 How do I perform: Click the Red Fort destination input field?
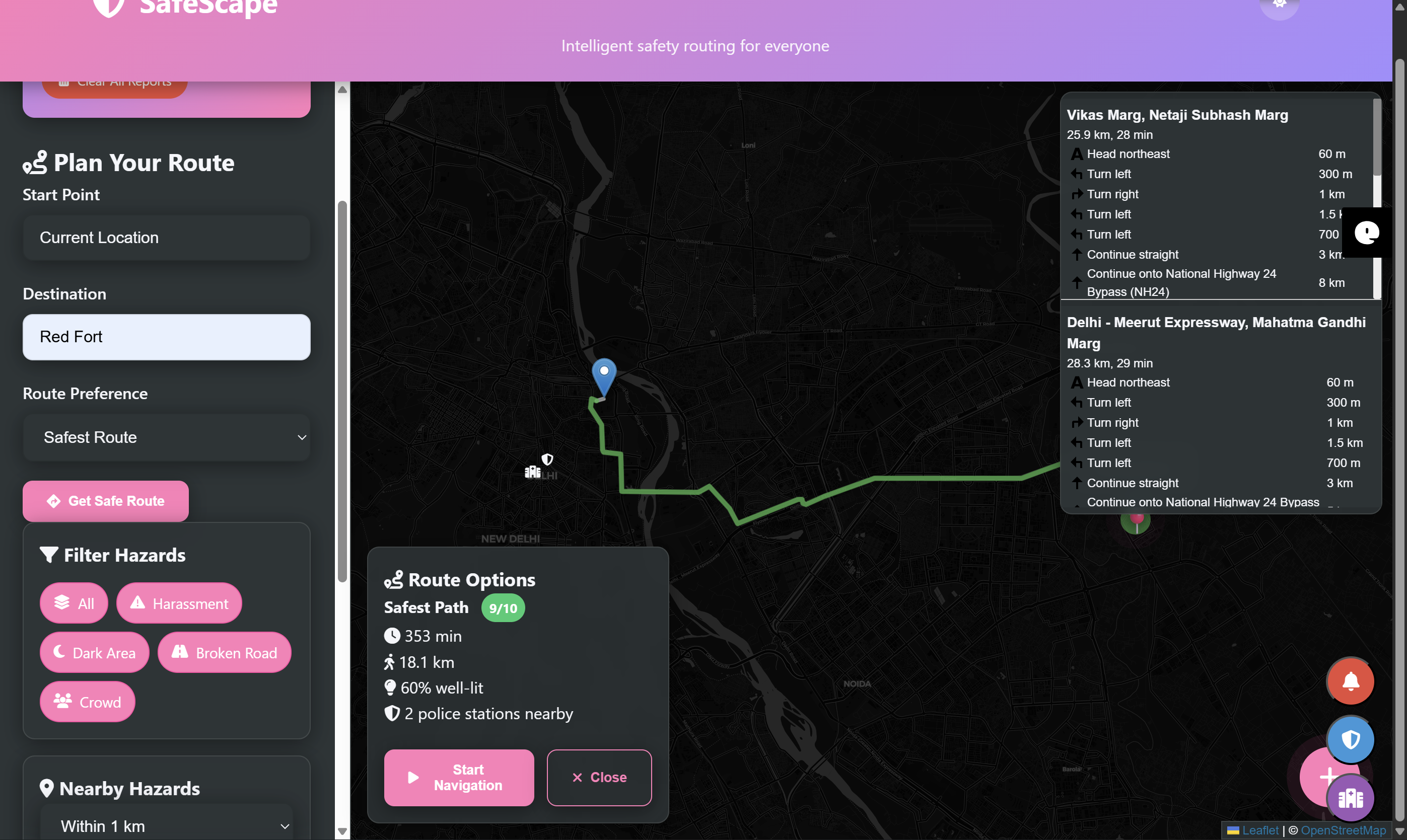(167, 337)
